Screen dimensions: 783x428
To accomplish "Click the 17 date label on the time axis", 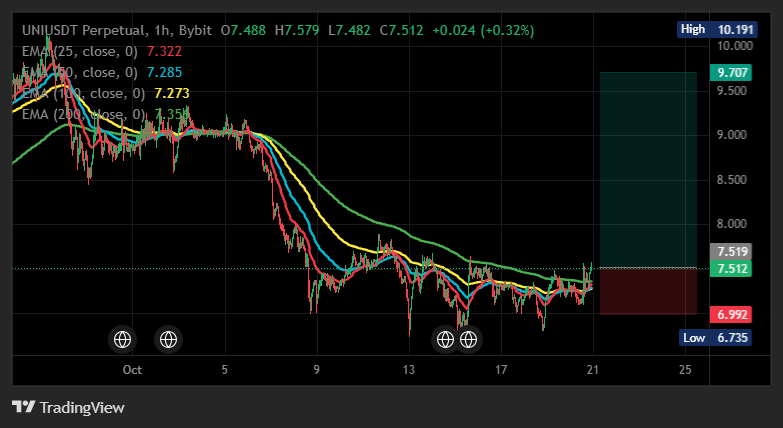I will pos(501,370).
